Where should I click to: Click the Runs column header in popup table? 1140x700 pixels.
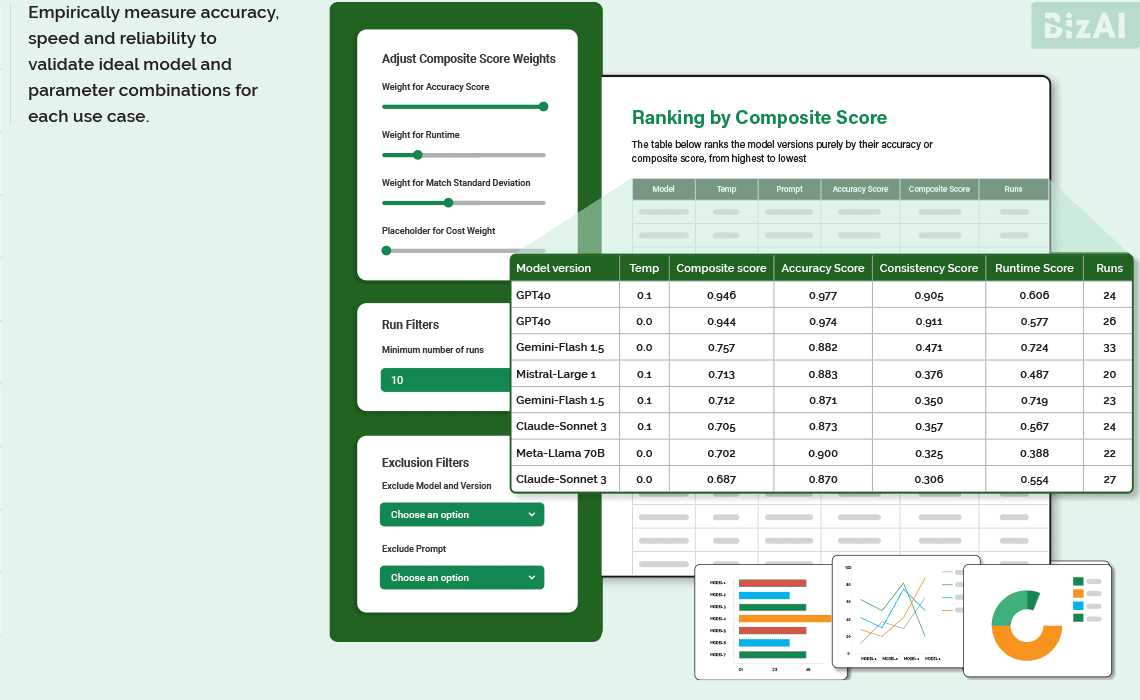(1109, 268)
